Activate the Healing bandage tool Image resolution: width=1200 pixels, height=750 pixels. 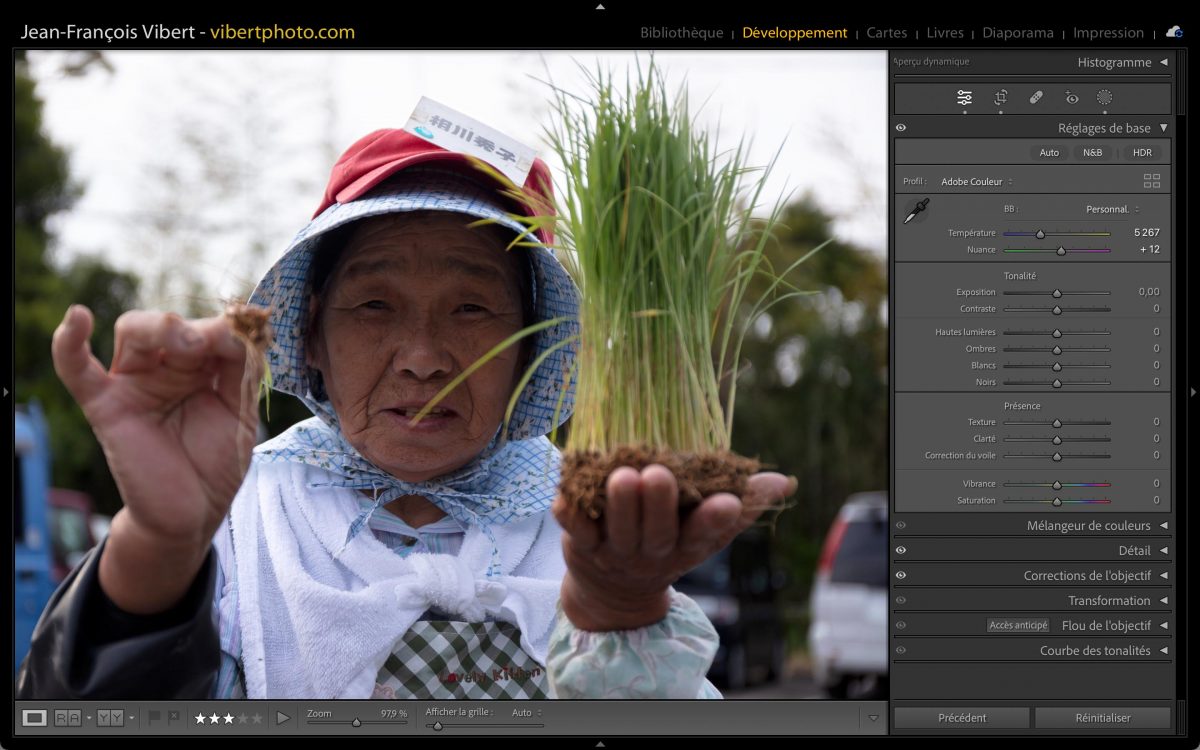(x=1036, y=97)
